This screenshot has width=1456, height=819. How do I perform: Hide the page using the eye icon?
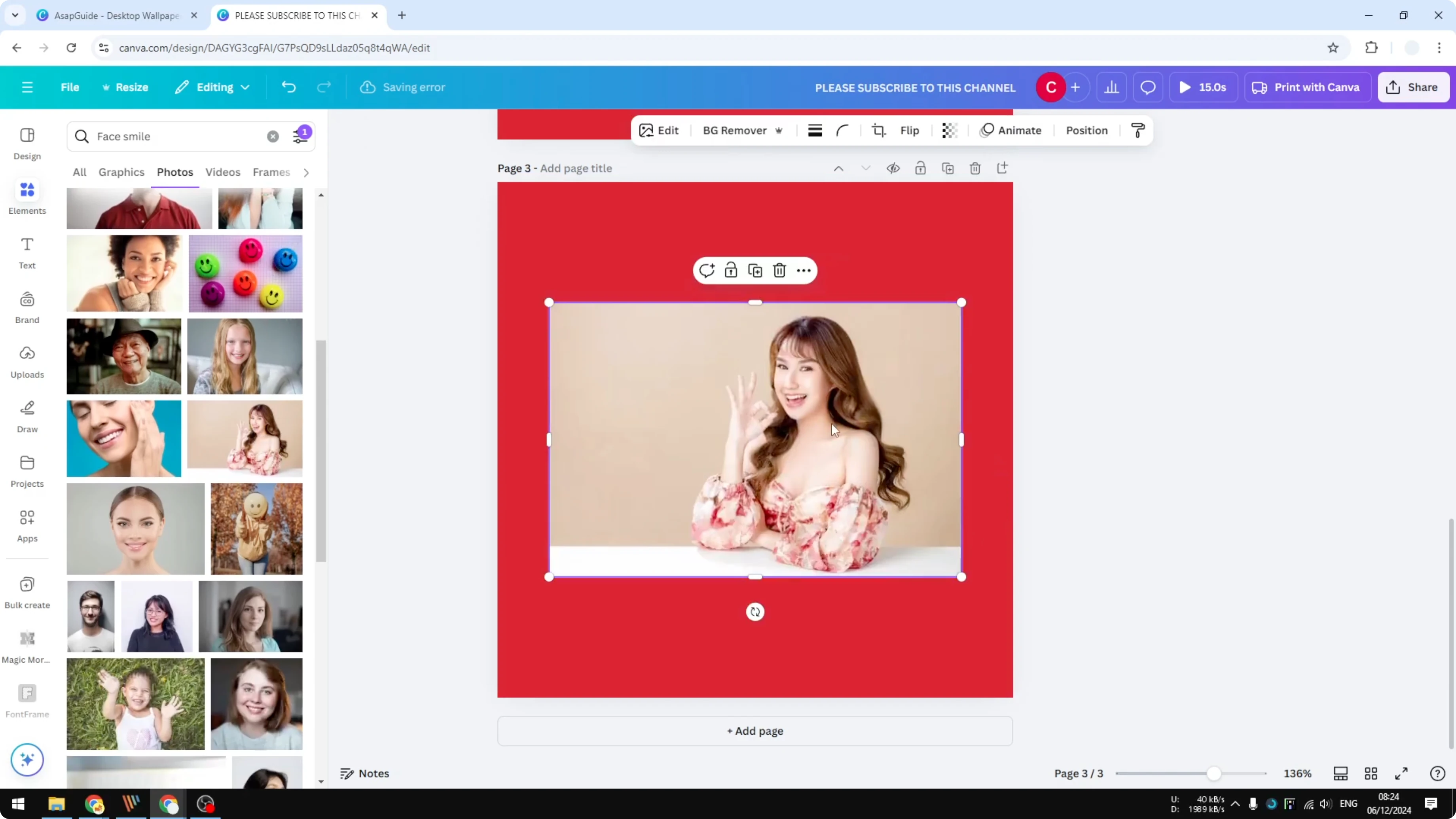coord(893,168)
